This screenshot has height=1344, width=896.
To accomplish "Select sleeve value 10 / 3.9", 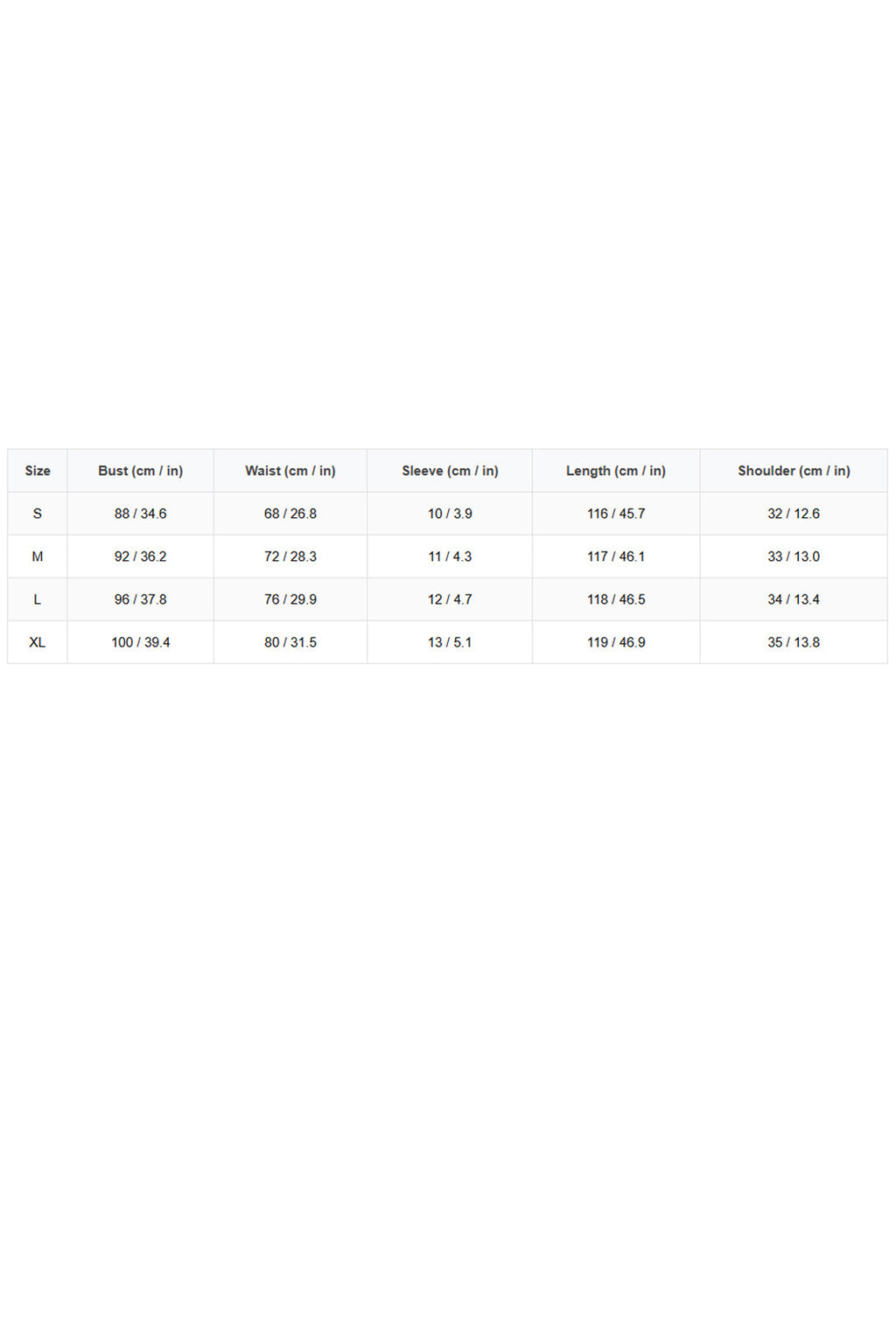I will coord(450,514).
